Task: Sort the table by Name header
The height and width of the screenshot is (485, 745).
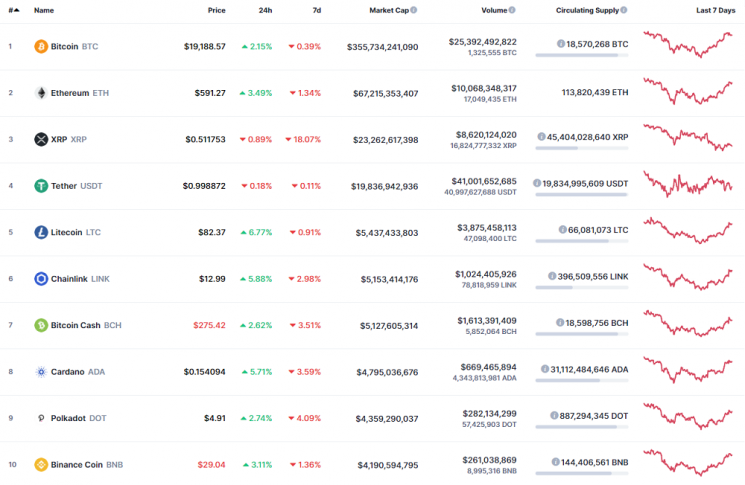Action: click(44, 10)
